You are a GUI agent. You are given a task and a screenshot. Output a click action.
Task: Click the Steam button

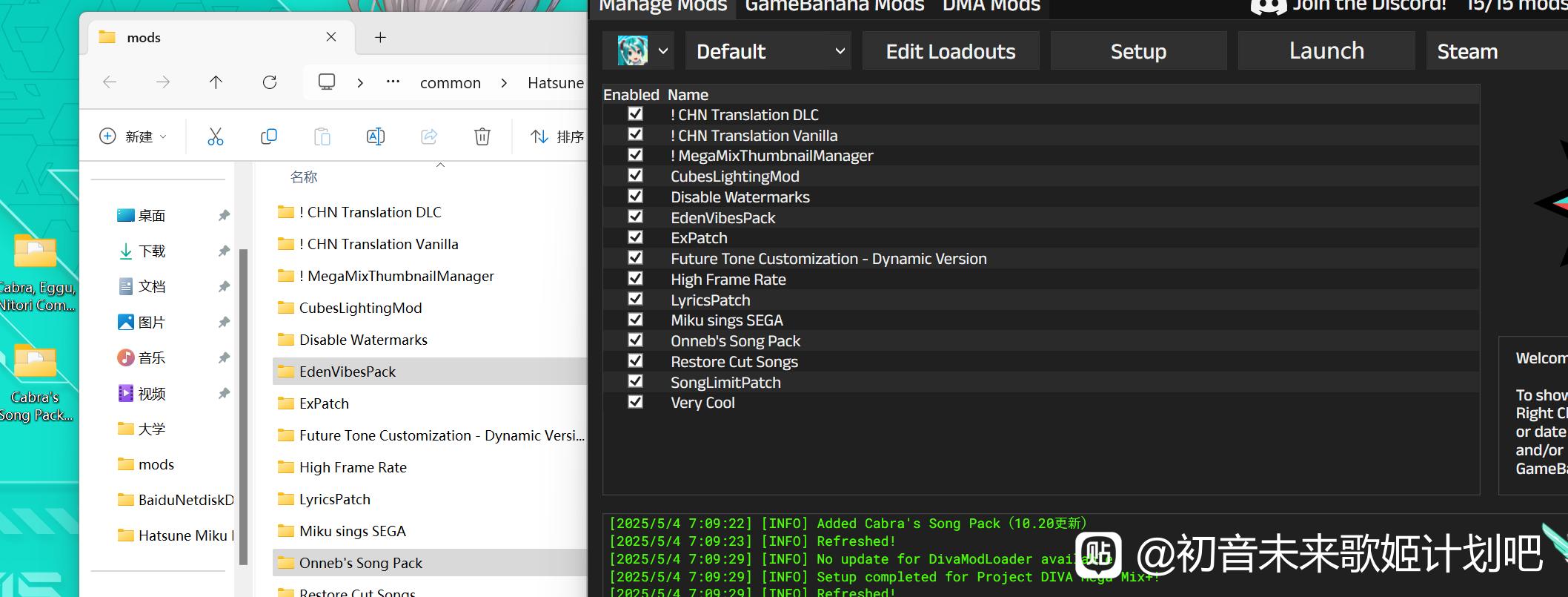coord(1497,51)
